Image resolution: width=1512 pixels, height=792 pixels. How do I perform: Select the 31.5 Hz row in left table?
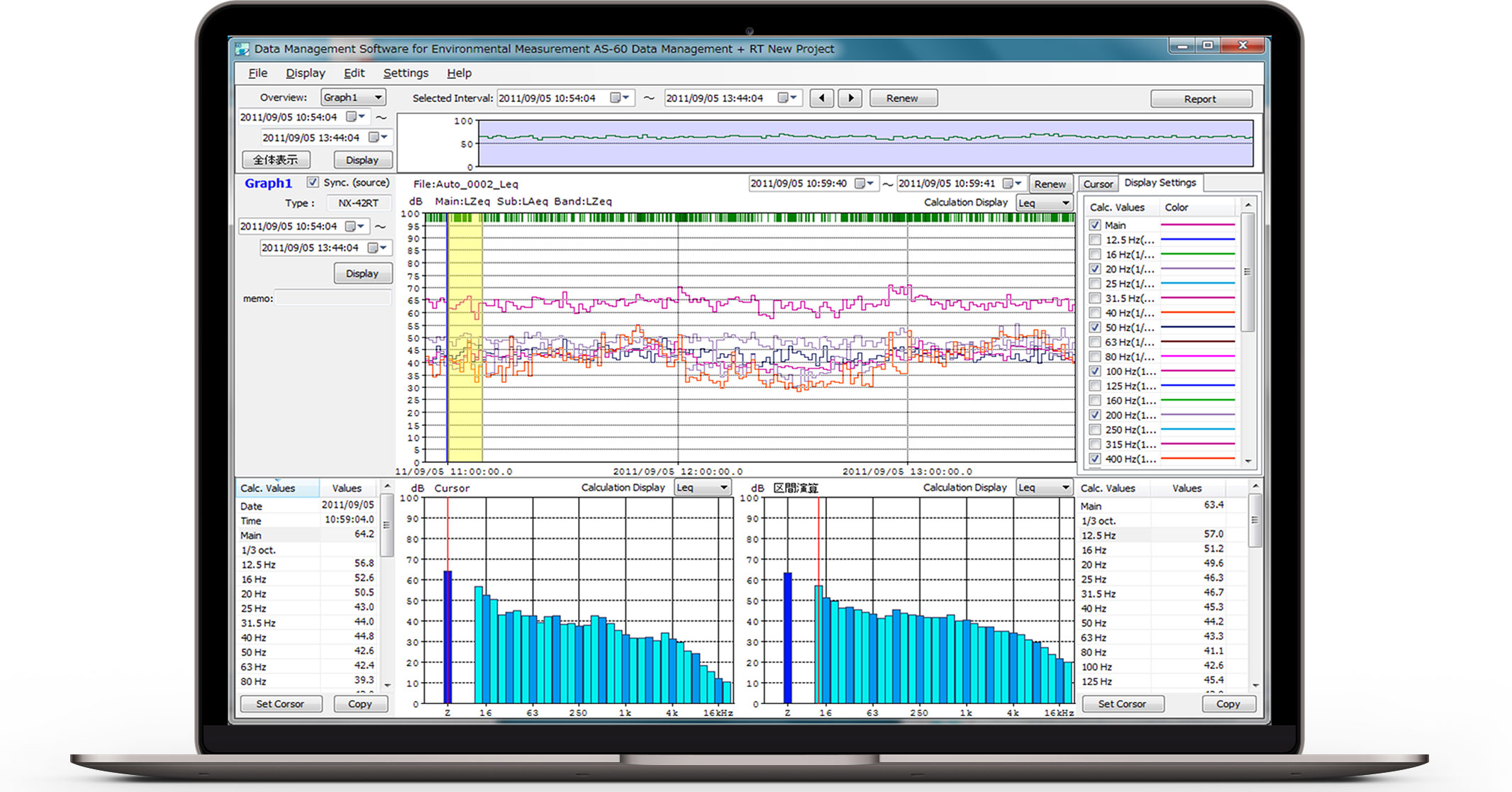tap(307, 623)
